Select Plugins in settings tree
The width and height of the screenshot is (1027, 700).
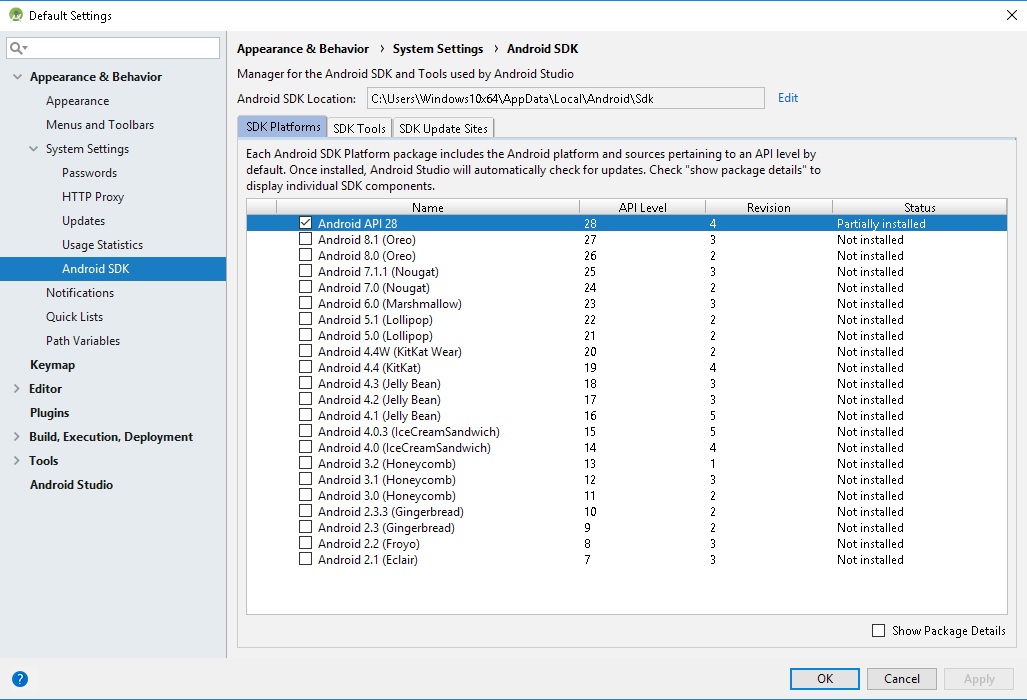pyautogui.click(x=49, y=413)
